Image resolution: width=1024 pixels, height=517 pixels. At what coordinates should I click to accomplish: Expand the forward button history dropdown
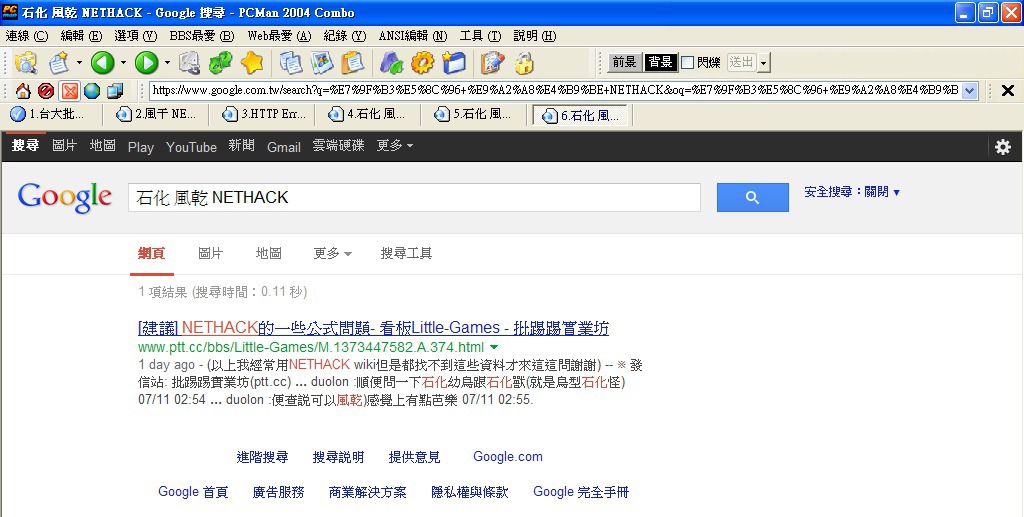(167, 63)
